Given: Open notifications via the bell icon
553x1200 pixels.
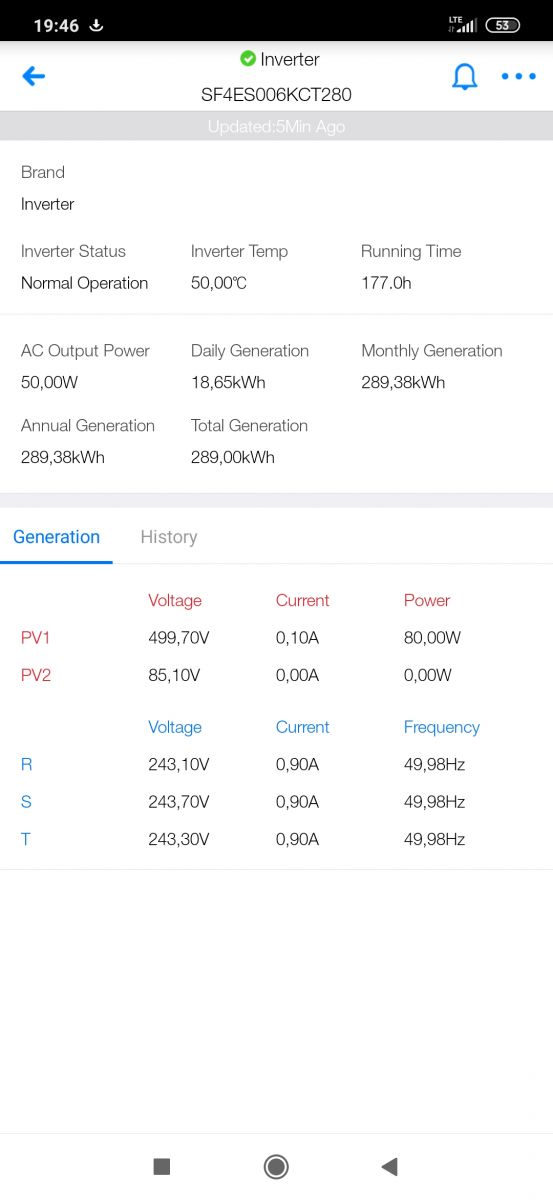Looking at the screenshot, I should point(465,77).
